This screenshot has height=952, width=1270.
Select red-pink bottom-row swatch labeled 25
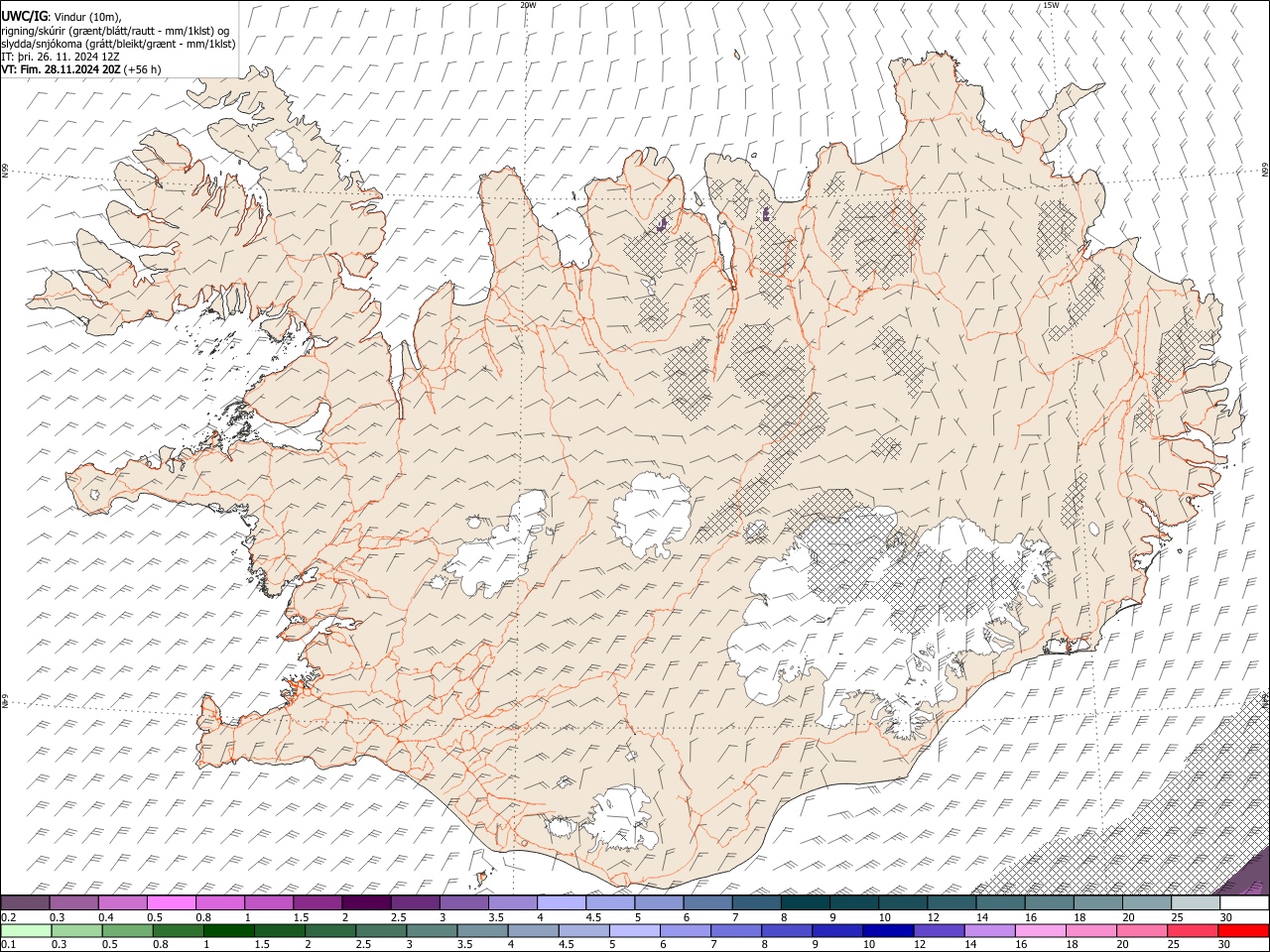click(x=1192, y=930)
